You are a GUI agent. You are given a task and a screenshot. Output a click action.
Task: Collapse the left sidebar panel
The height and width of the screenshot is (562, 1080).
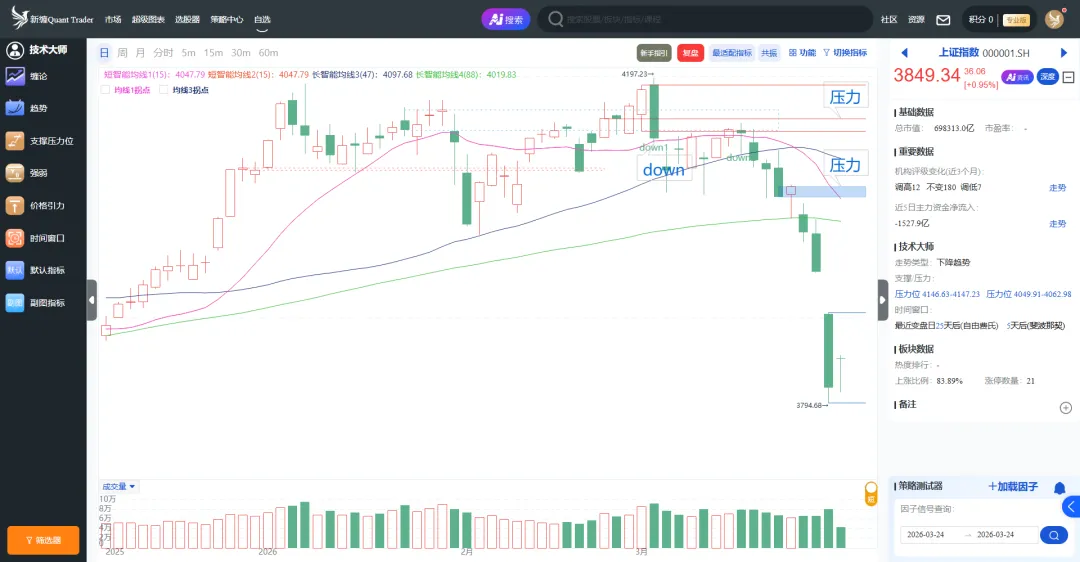coord(92,300)
